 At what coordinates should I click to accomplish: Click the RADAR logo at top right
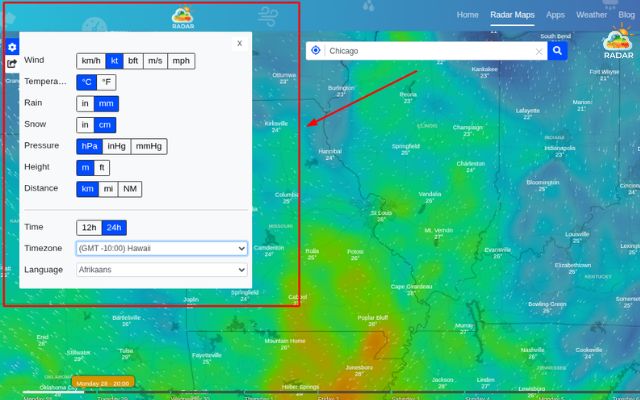pyautogui.click(x=618, y=42)
